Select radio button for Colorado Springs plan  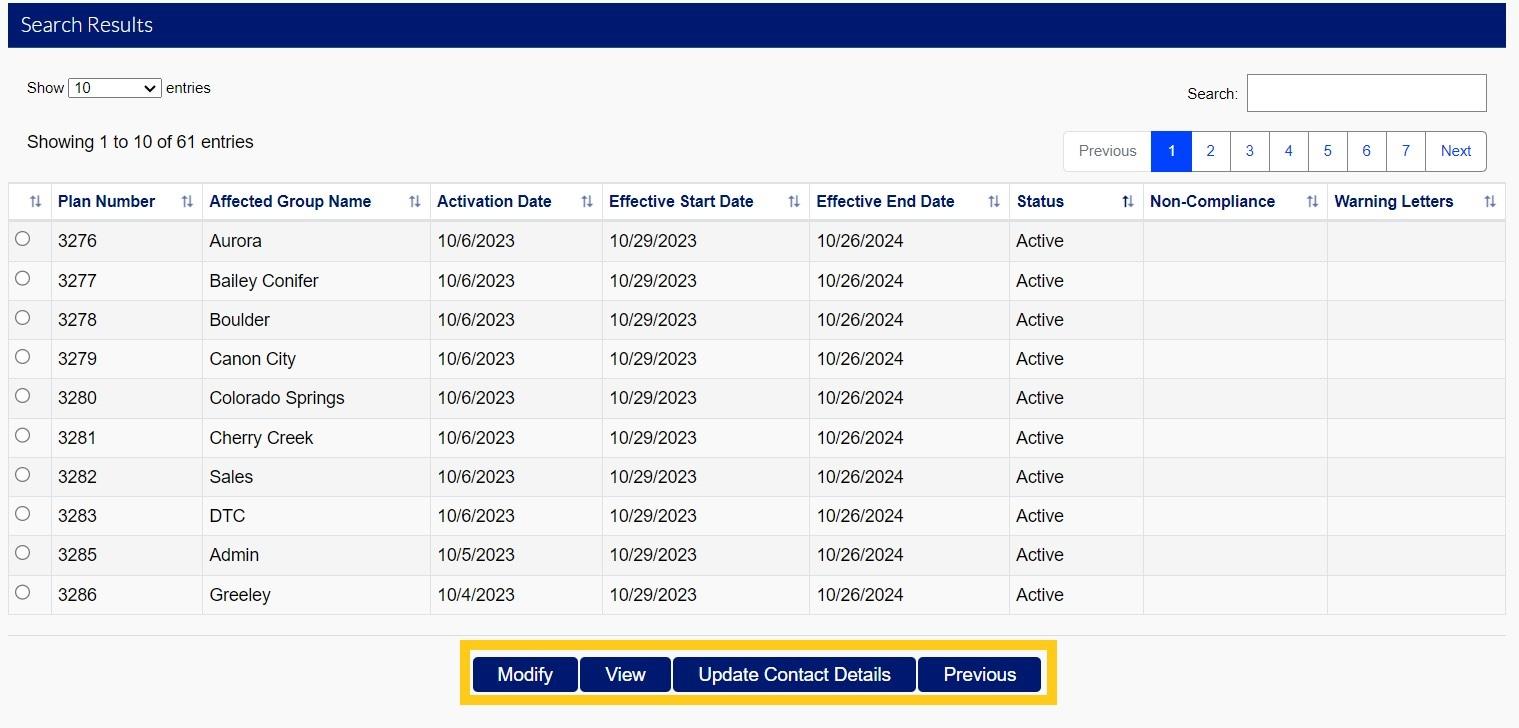23,396
